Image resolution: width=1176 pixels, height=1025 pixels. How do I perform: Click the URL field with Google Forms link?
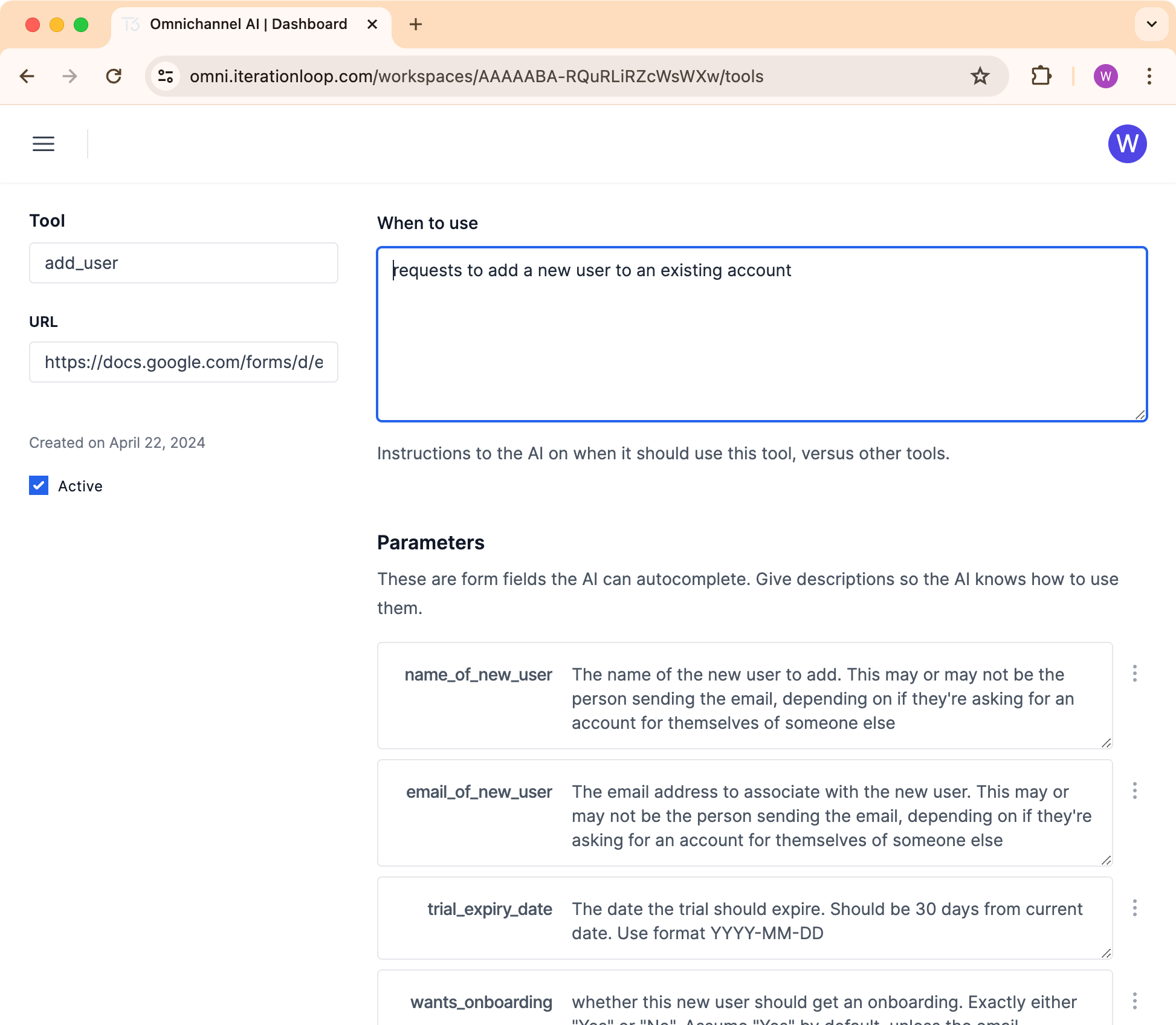[x=184, y=362]
